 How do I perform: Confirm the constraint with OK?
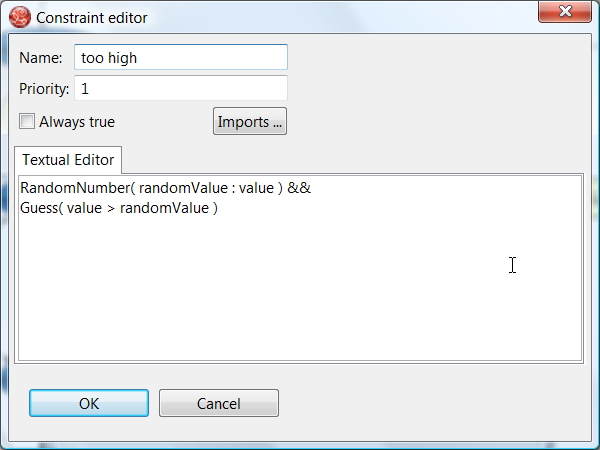point(89,404)
